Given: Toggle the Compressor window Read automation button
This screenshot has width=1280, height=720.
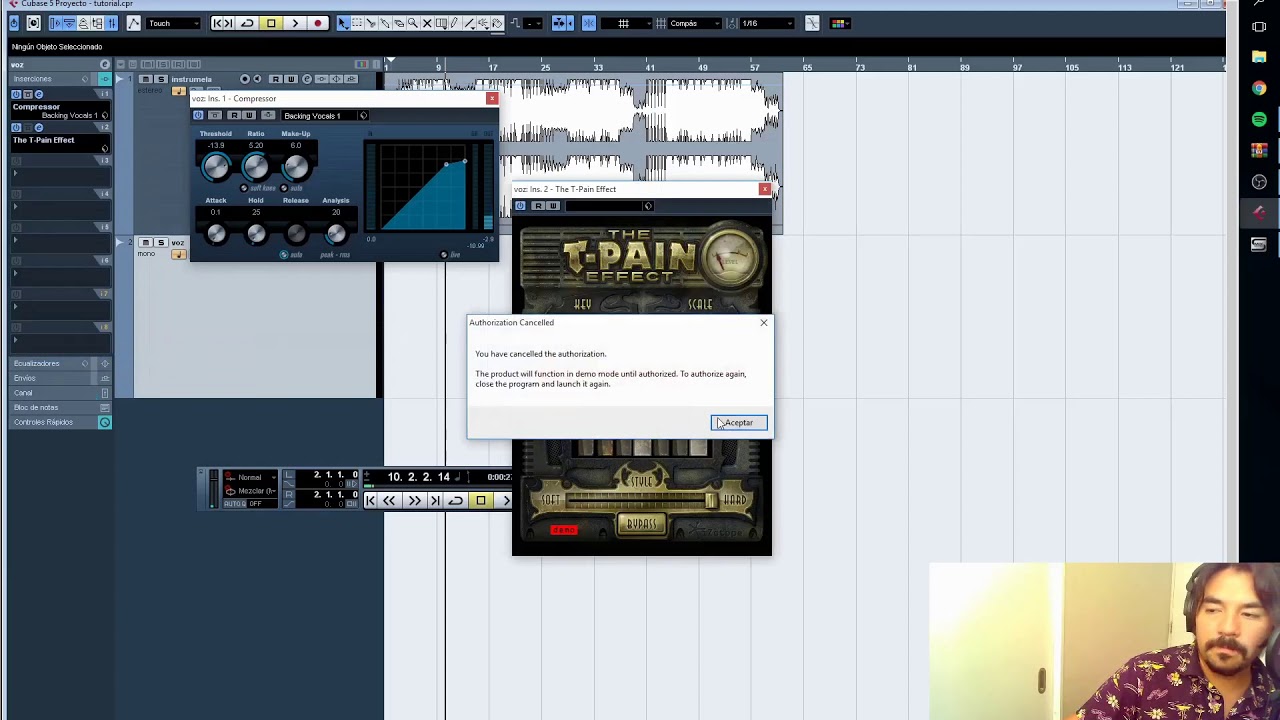Looking at the screenshot, I should (x=233, y=116).
